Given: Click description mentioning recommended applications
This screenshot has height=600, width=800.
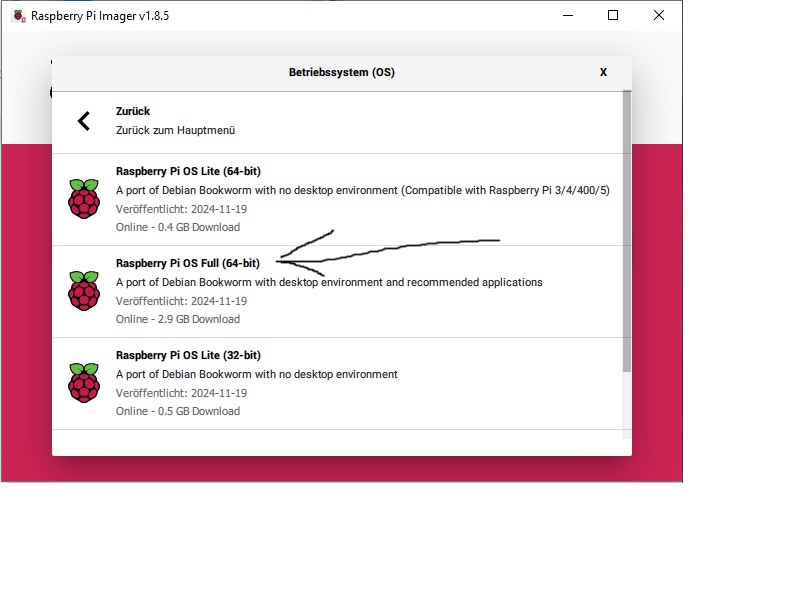Looking at the screenshot, I should coord(329,282).
